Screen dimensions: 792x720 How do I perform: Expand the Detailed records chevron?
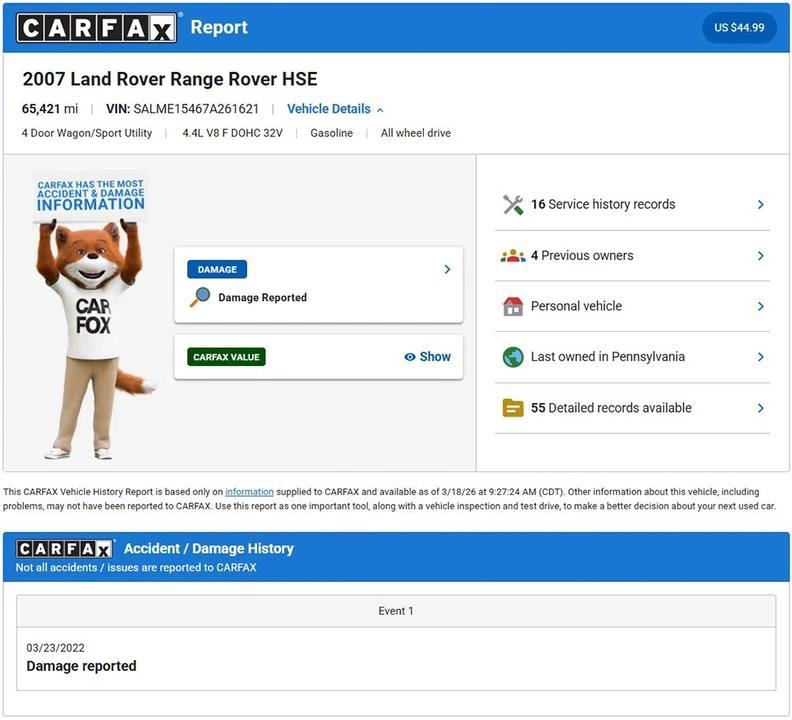[761, 408]
